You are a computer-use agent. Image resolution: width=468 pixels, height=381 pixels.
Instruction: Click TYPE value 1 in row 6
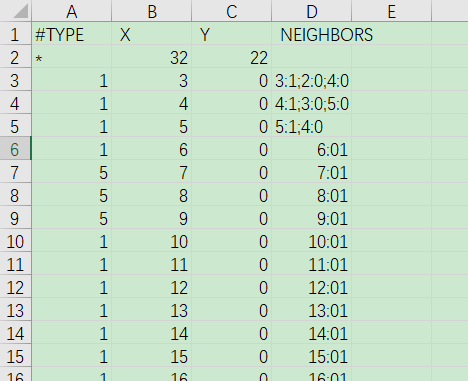point(71,149)
